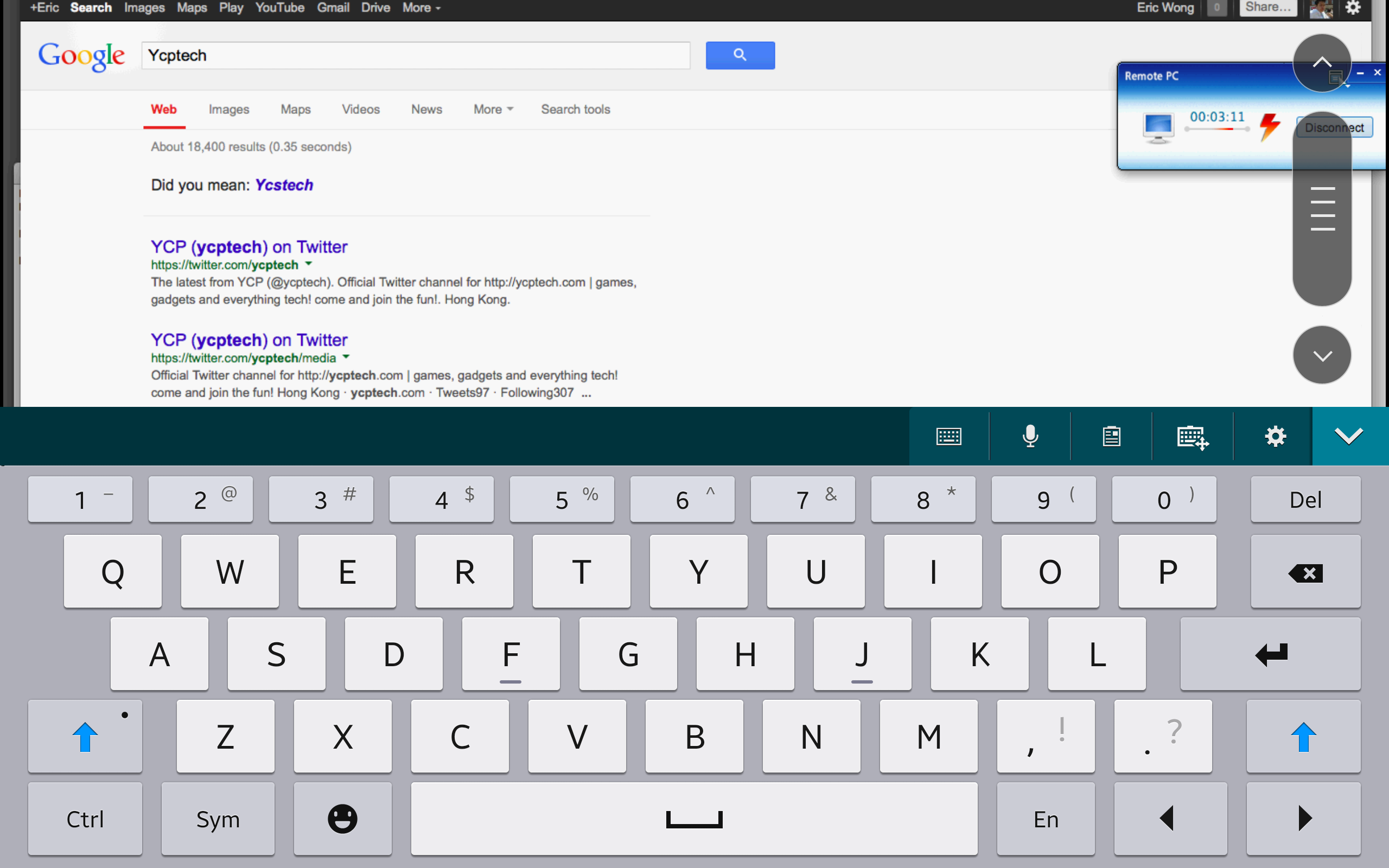Select the floating keyboard icon
The image size is (1389, 868).
(x=1193, y=436)
